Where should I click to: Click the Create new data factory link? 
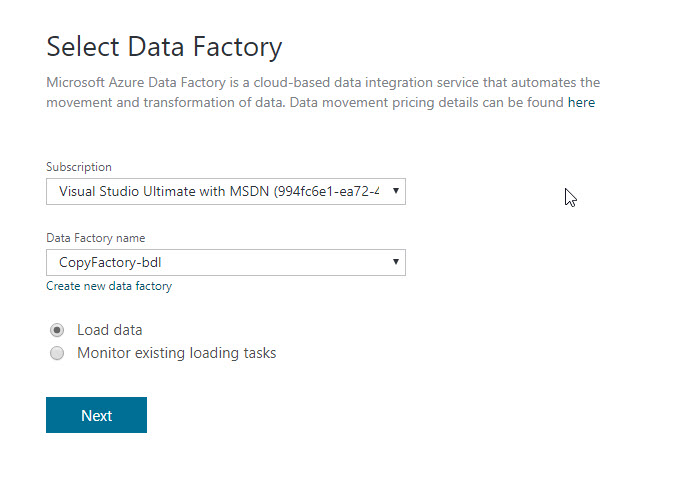109,286
